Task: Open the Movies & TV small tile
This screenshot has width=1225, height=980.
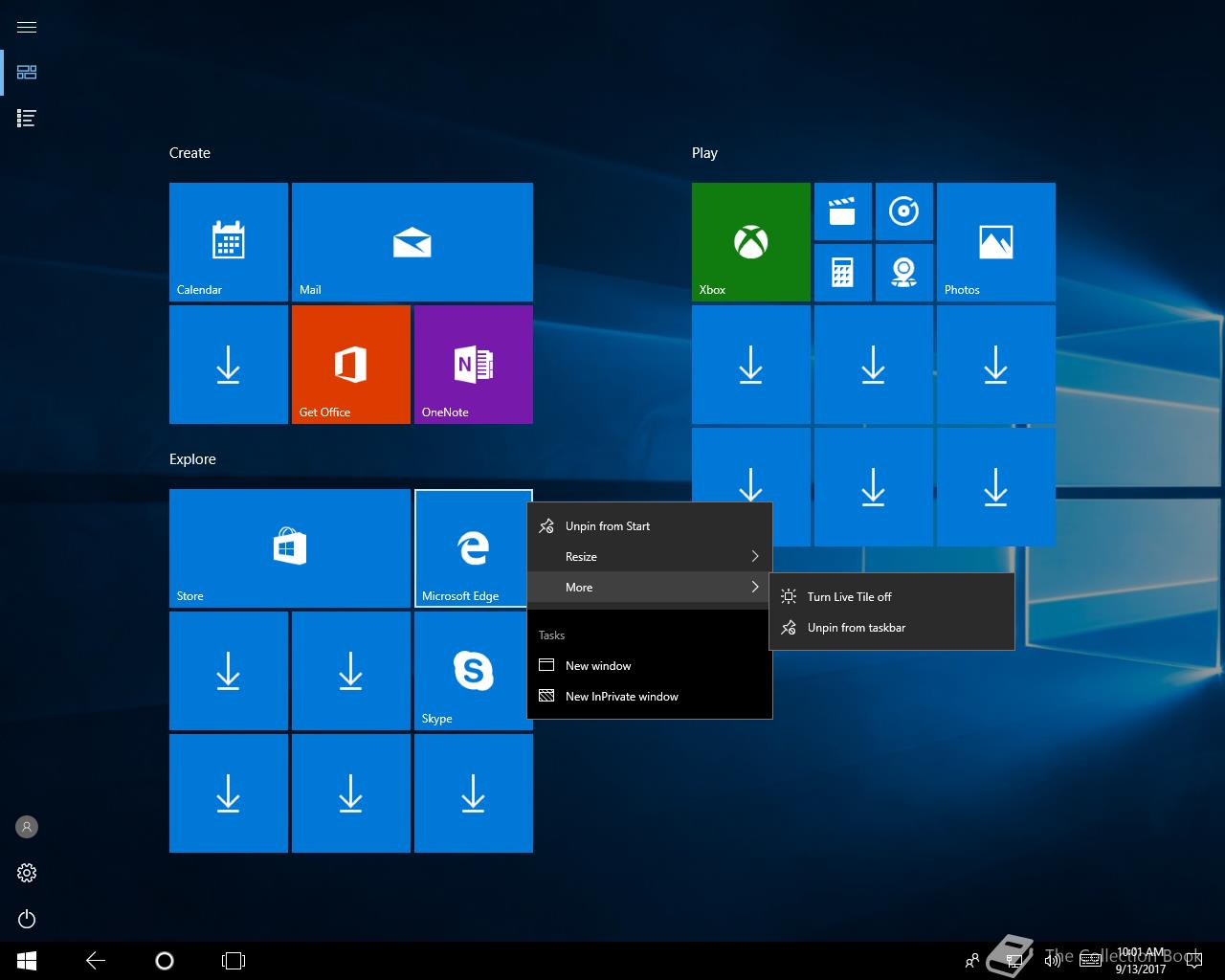Action: coord(843,212)
